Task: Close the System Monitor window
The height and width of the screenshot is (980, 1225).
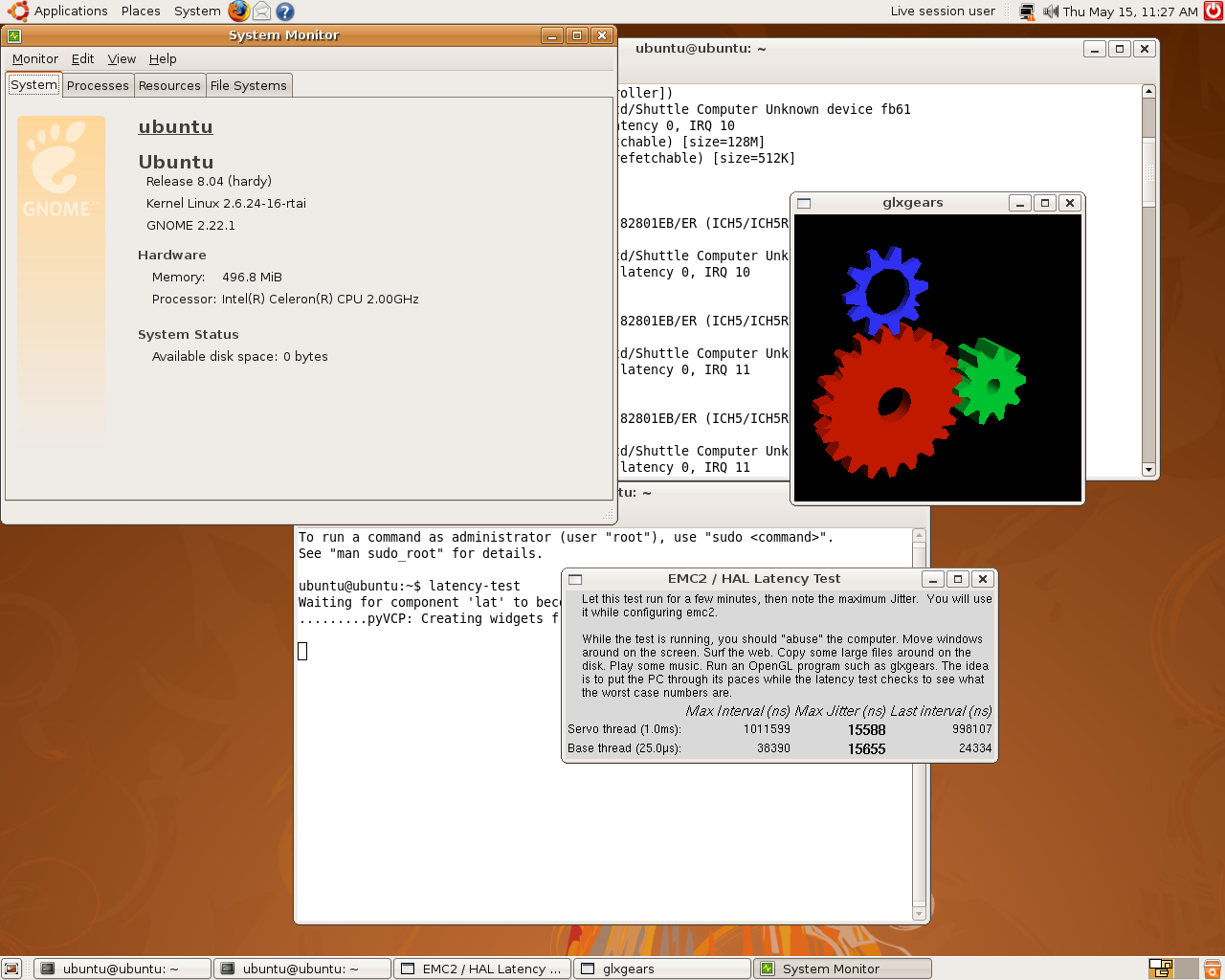Action: 602,35
